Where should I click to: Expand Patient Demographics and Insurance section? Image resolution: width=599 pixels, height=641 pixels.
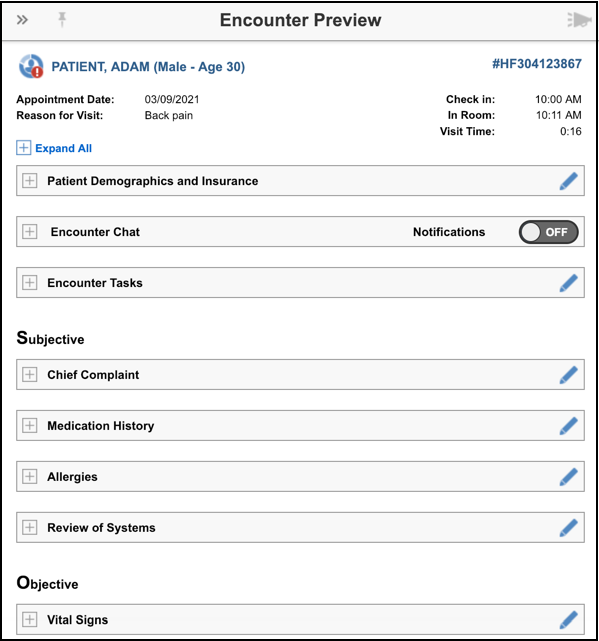(29, 181)
